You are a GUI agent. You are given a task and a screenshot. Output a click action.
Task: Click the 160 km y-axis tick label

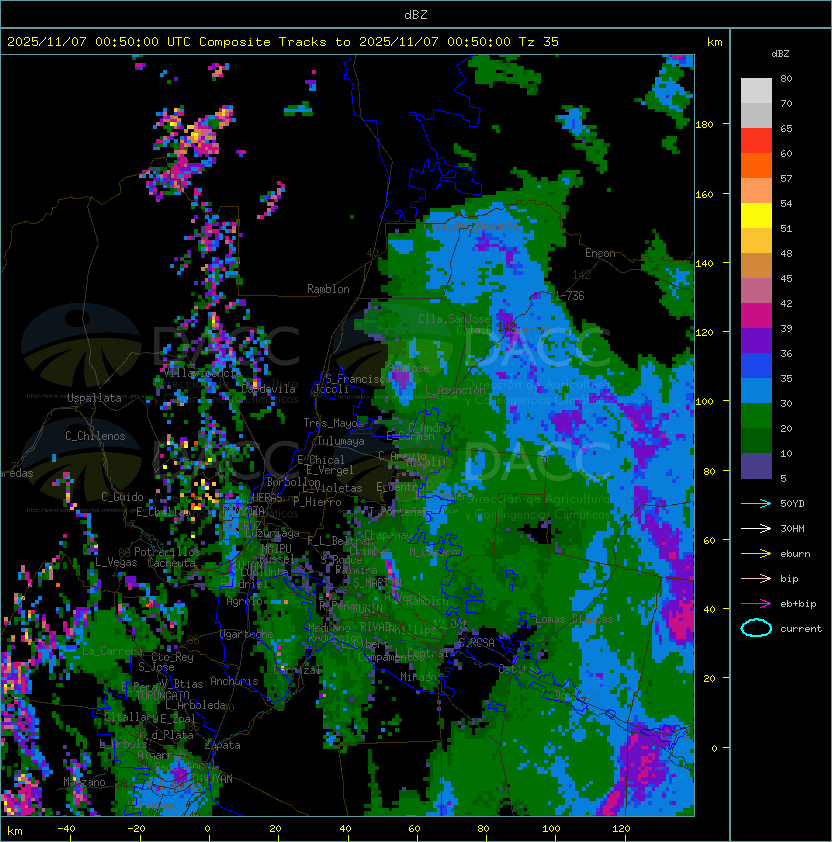coord(704,194)
